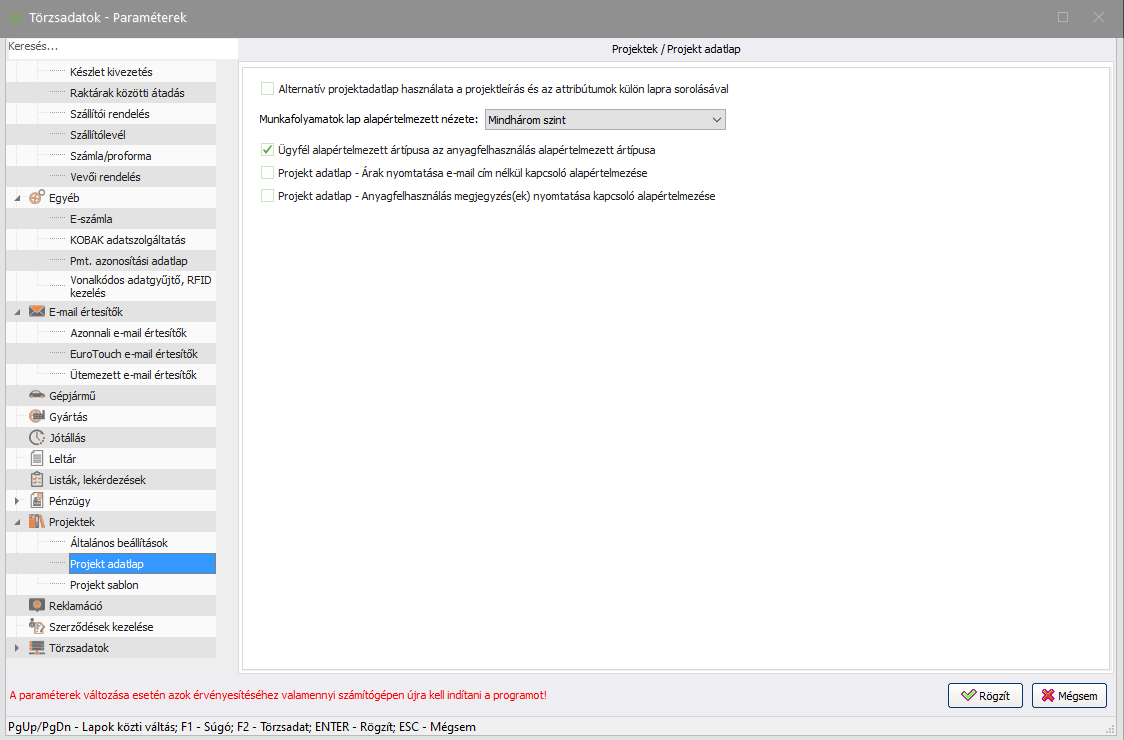Click the Leltár document icon
The width and height of the screenshot is (1124, 740).
(x=37, y=458)
